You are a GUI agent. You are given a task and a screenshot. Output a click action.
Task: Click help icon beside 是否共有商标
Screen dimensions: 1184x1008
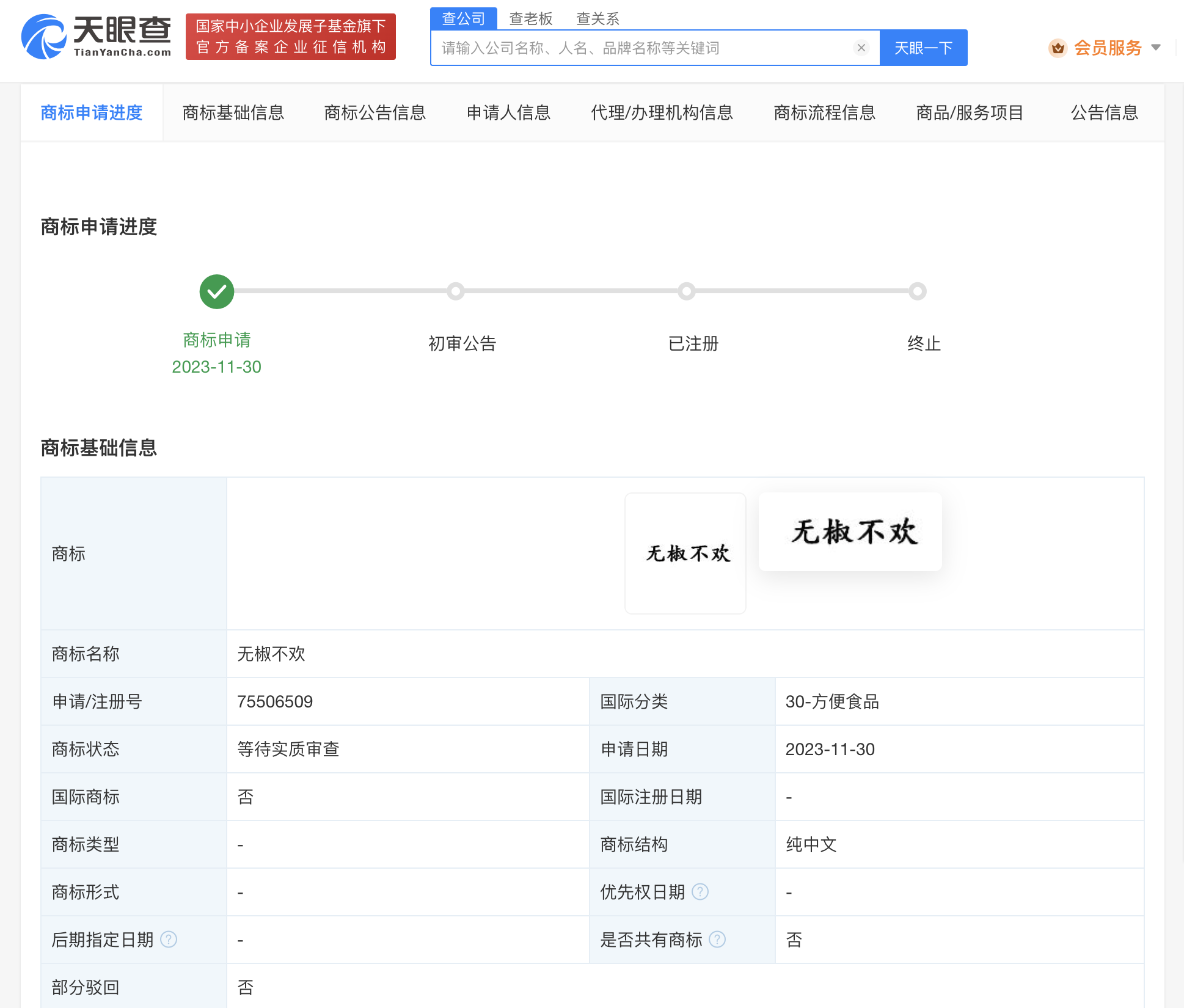point(717,940)
